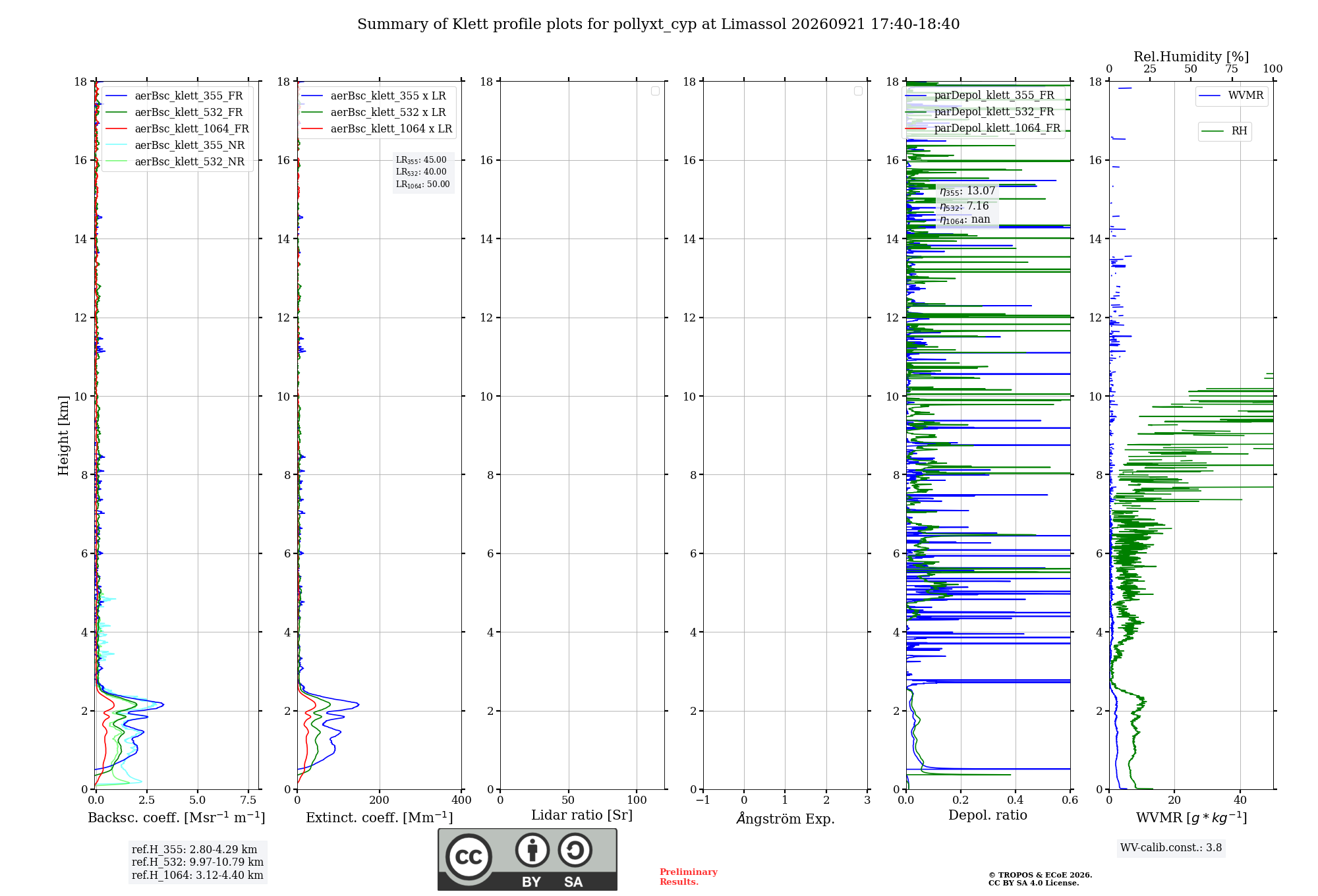1318x896 pixels.
Task: Click the Depol. ratio axis label
Action: (x=988, y=816)
